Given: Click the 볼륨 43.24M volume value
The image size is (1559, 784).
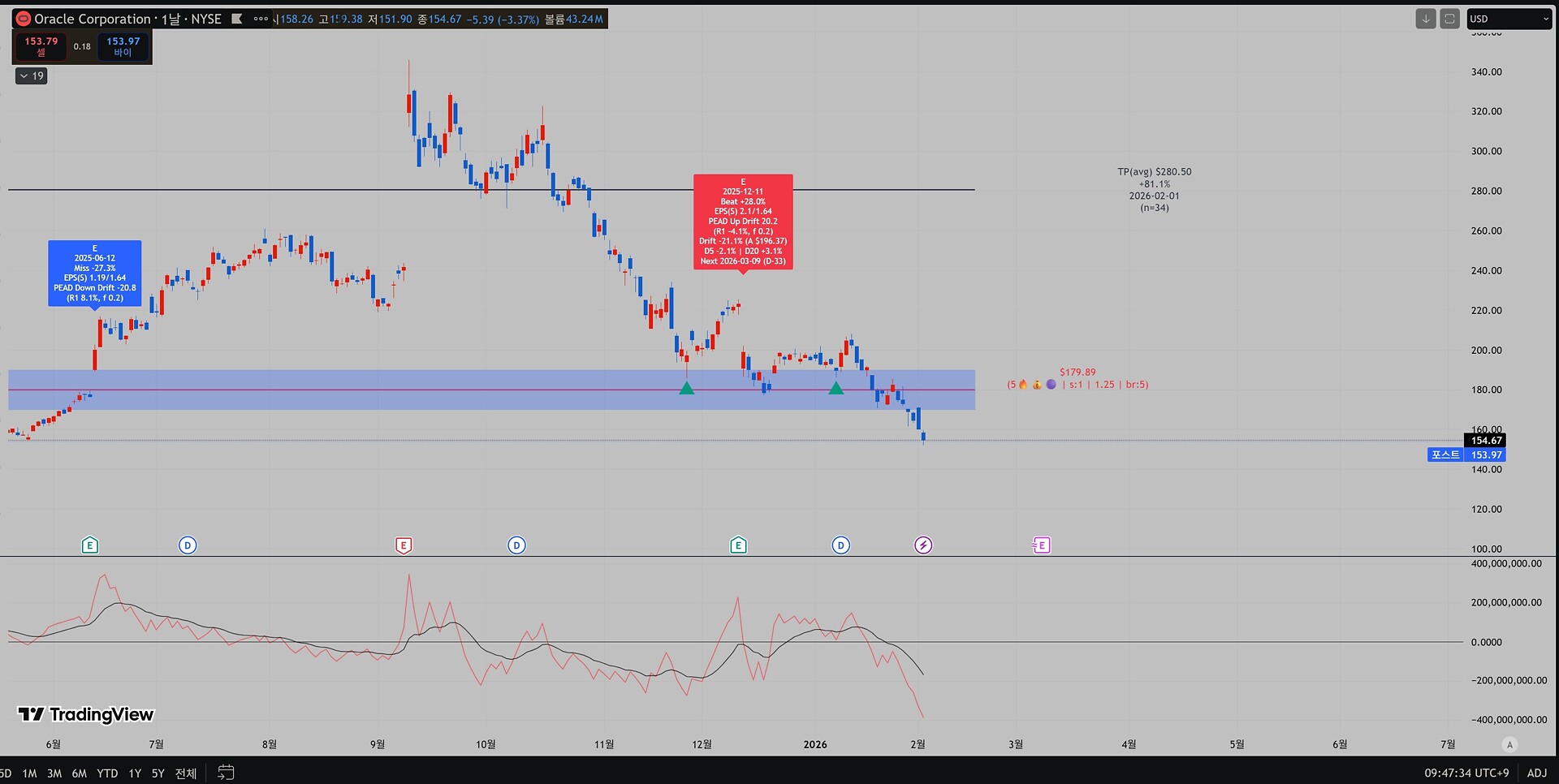Looking at the screenshot, I should [574, 19].
